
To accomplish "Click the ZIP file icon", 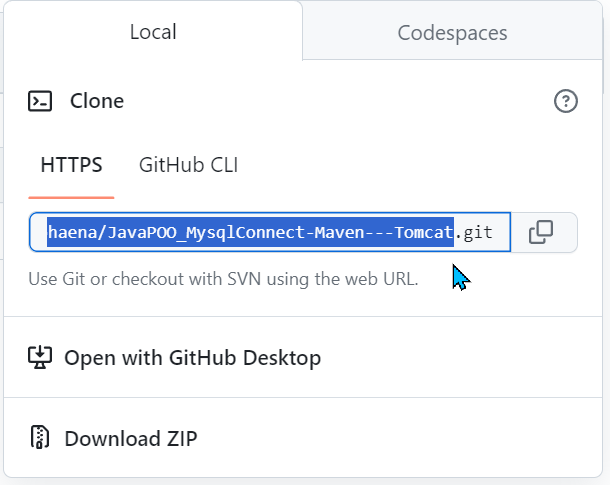I will 40,438.
